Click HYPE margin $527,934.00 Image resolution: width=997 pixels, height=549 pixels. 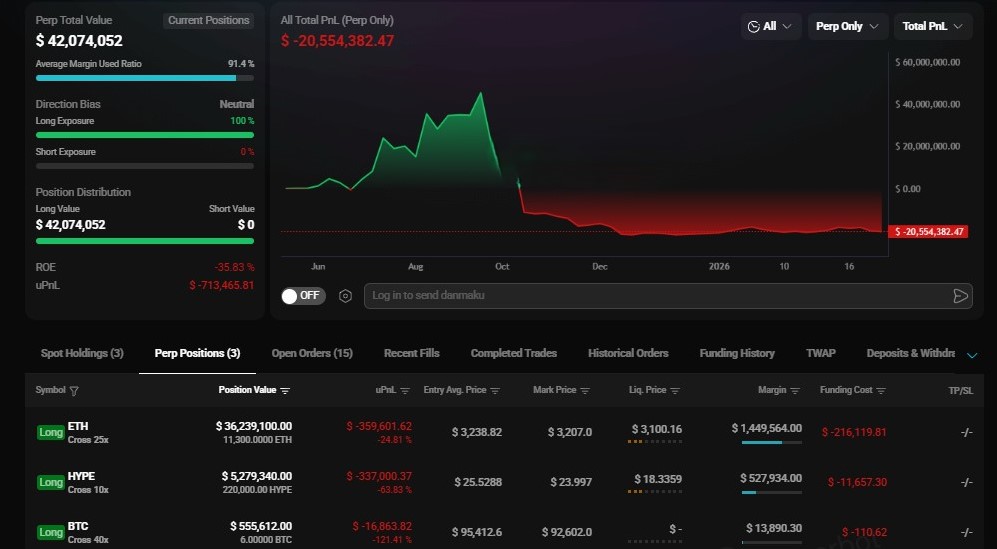click(x=771, y=478)
